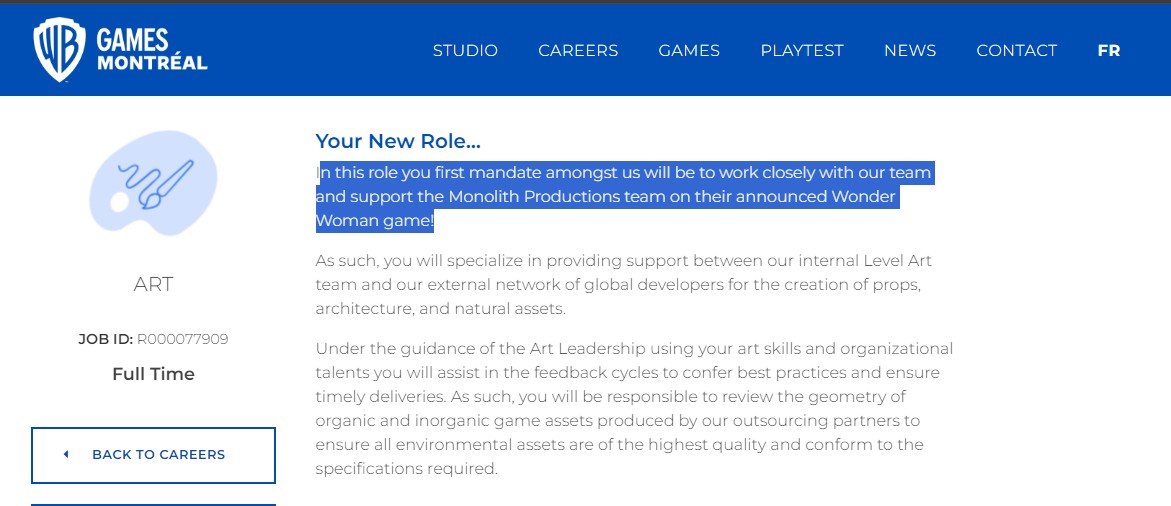Click the job ID R000077909 text
Screen dimensions: 1171x506
tap(182, 339)
